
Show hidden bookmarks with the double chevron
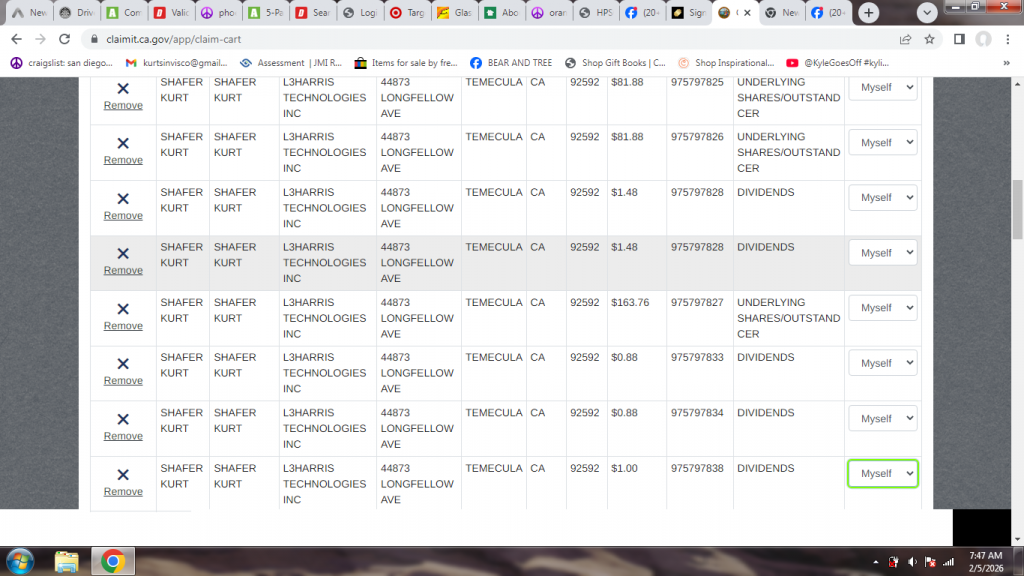1006,63
